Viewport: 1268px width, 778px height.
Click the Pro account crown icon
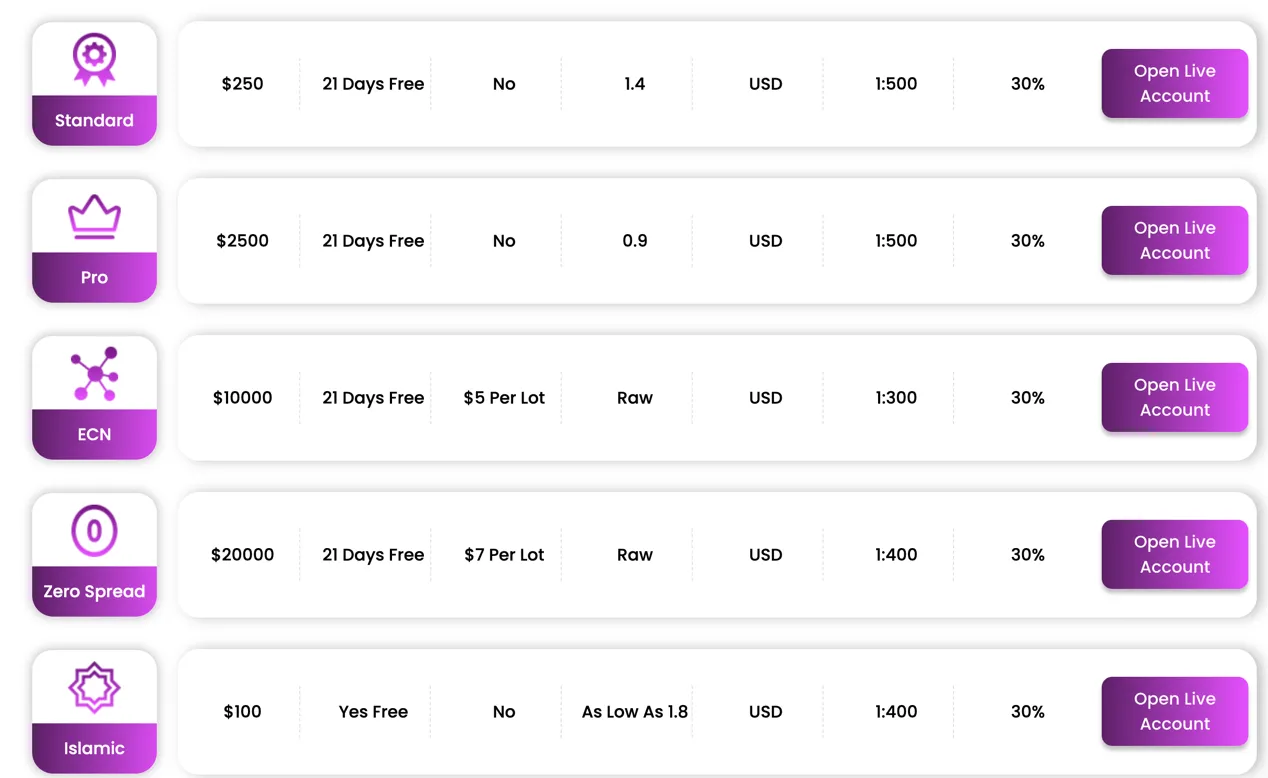94,217
